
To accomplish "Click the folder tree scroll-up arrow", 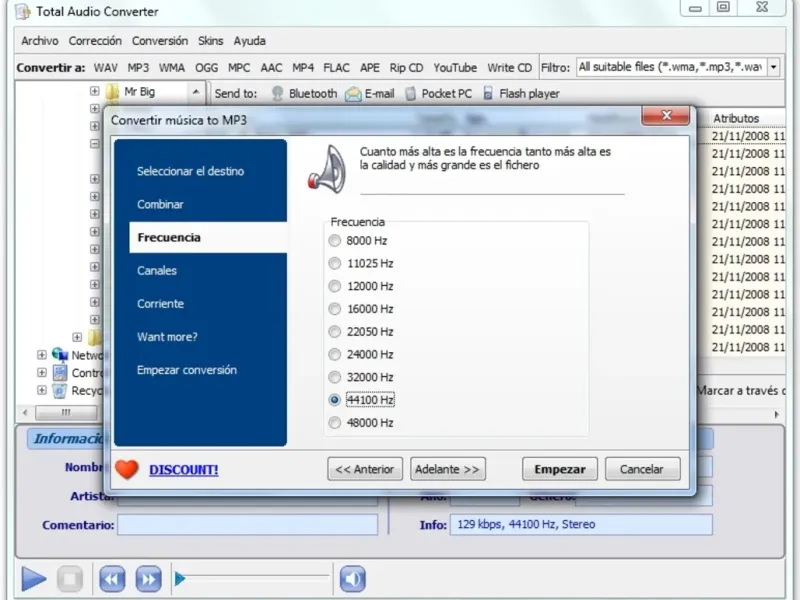I will pos(196,92).
